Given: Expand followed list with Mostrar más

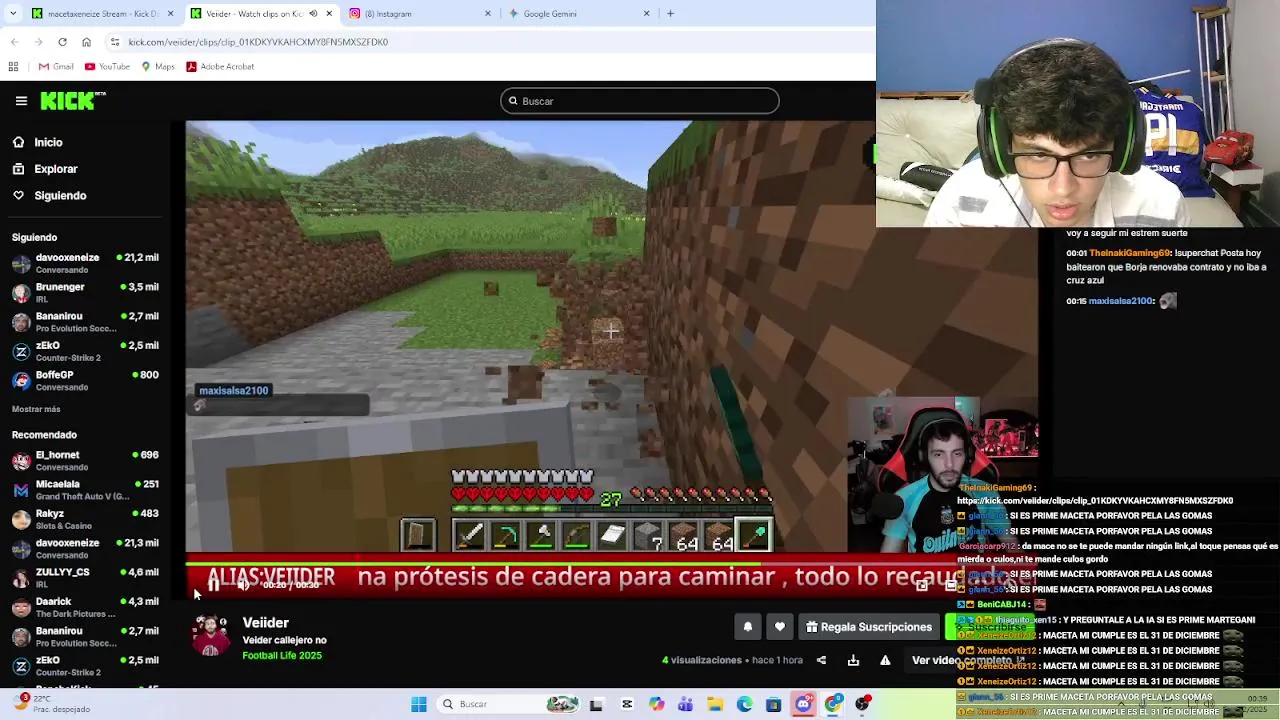Looking at the screenshot, I should [36, 409].
